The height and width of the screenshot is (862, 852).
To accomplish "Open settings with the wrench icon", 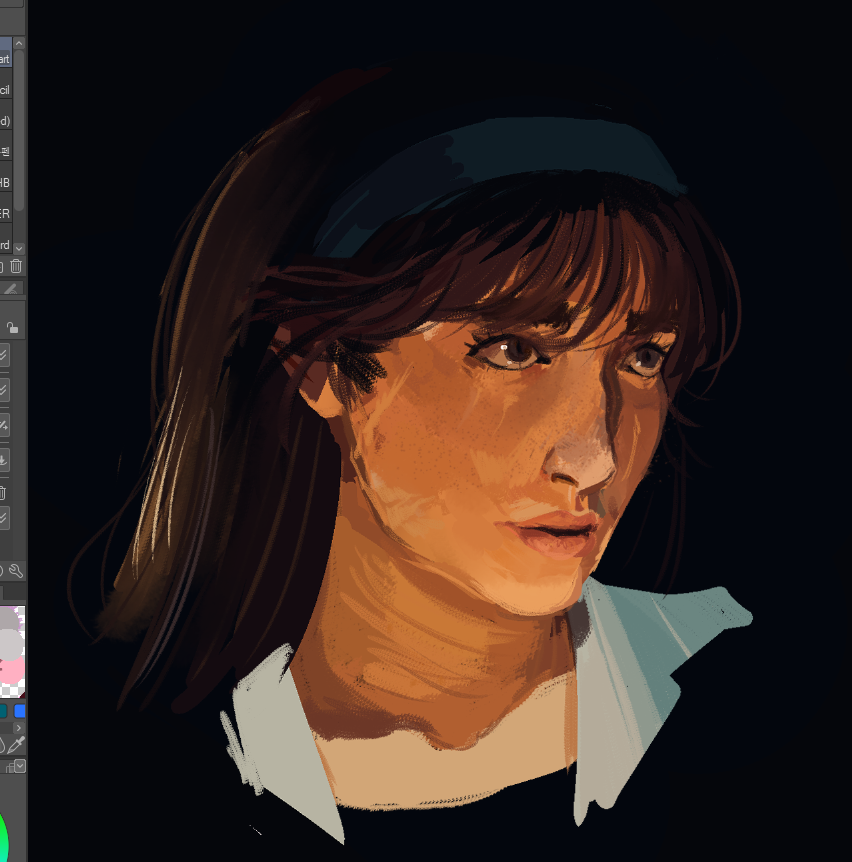I will (x=16, y=571).
